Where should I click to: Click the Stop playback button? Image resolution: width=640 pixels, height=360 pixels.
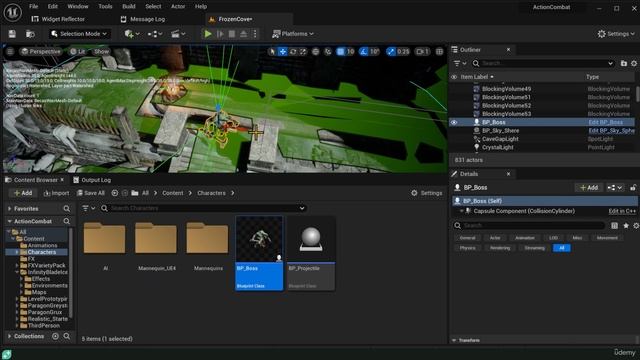coord(232,34)
